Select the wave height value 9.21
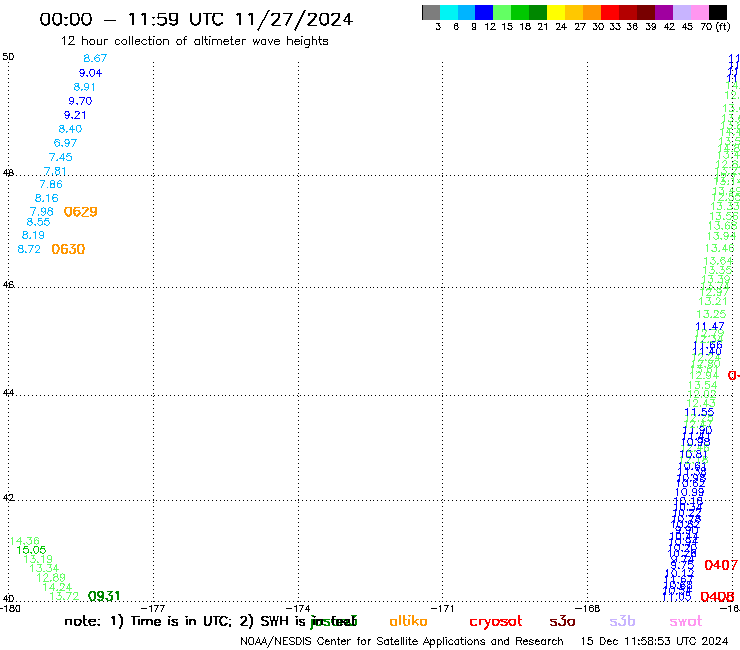 point(75,115)
